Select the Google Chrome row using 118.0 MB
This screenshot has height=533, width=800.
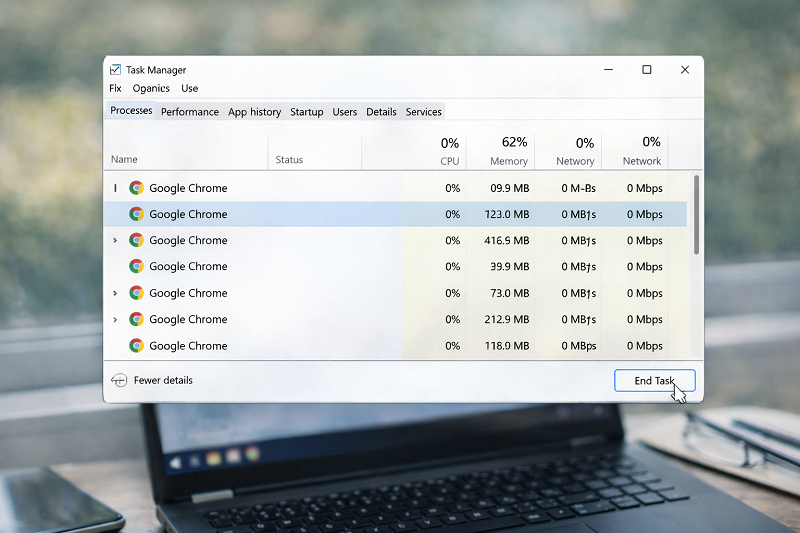pyautogui.click(x=395, y=346)
